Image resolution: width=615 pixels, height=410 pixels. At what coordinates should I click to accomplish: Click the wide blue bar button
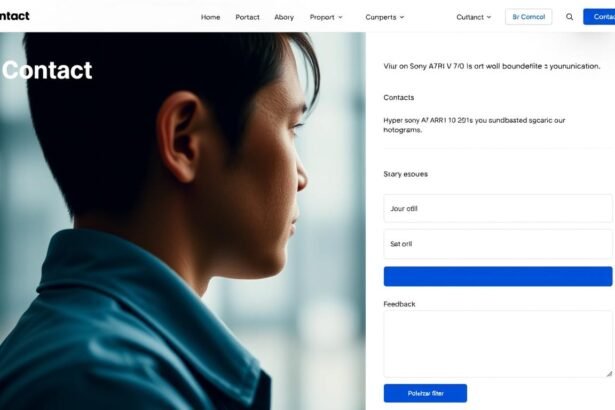pos(498,276)
